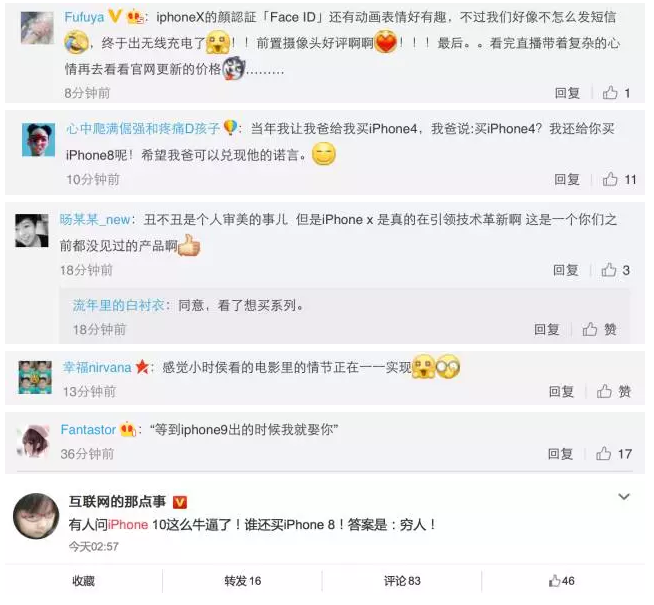This screenshot has width=654, height=605.
Task: Open the 评论 83 tab
Action: pos(402,580)
